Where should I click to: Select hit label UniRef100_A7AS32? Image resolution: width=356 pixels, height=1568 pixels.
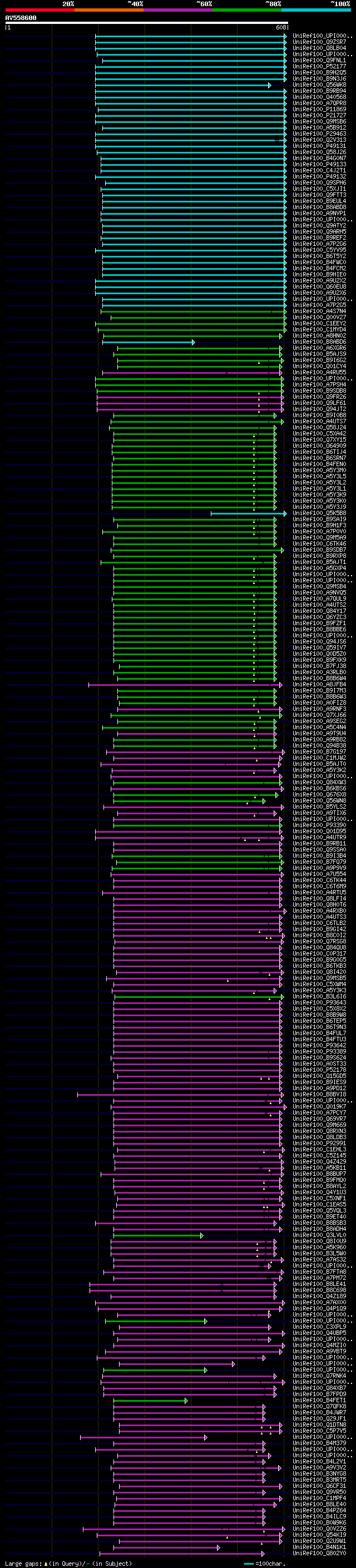tap(319, 1260)
